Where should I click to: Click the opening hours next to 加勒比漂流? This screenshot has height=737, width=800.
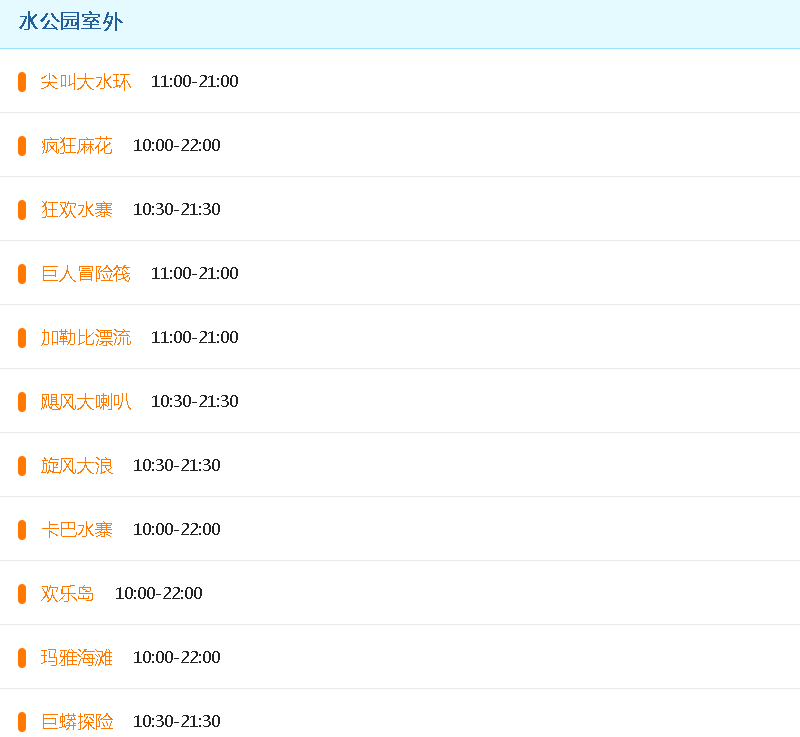tap(195, 338)
